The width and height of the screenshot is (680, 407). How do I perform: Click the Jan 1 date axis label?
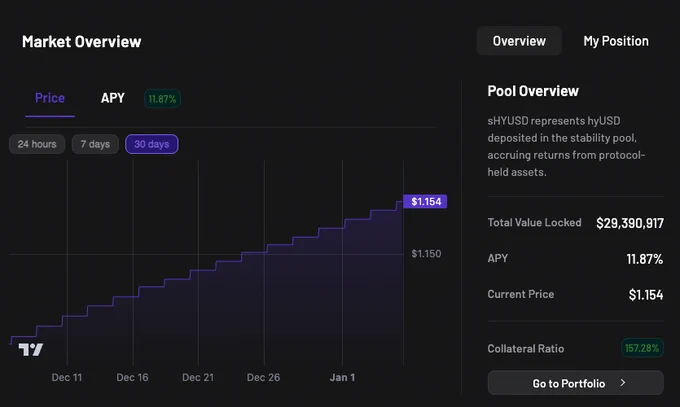342,377
